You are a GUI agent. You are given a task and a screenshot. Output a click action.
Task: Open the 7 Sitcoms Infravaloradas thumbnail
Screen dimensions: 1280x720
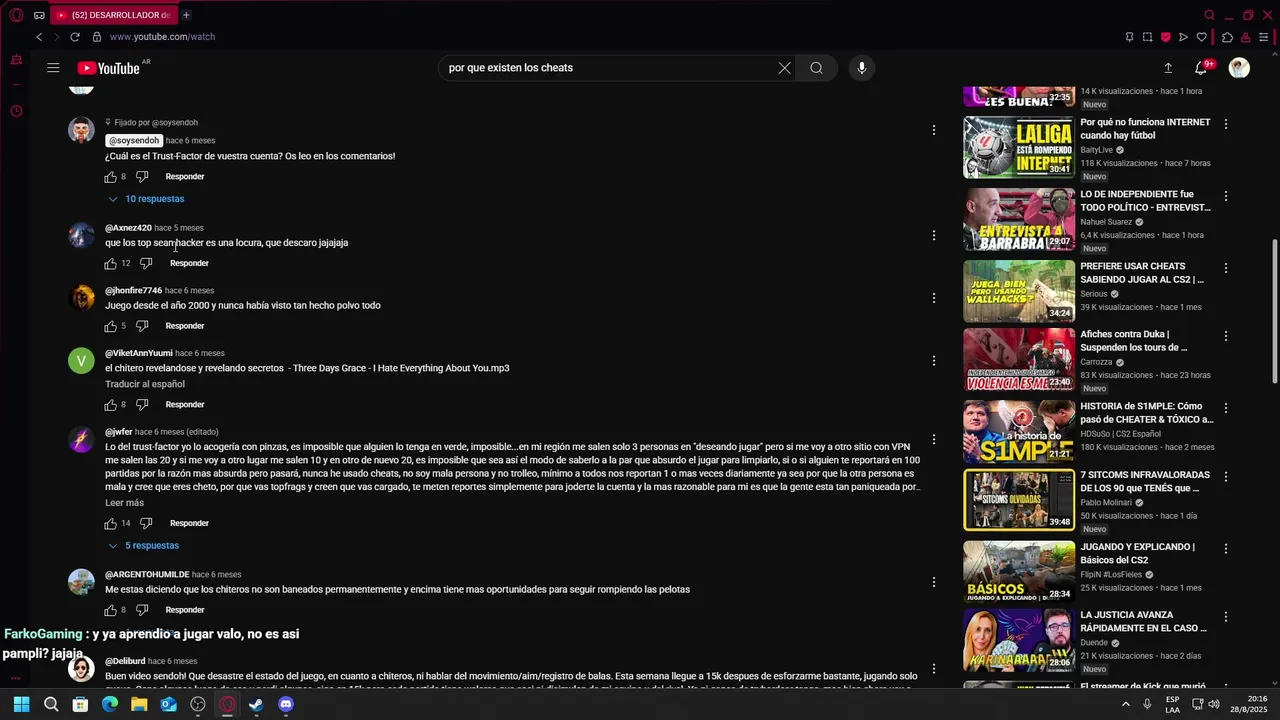pos(1019,499)
